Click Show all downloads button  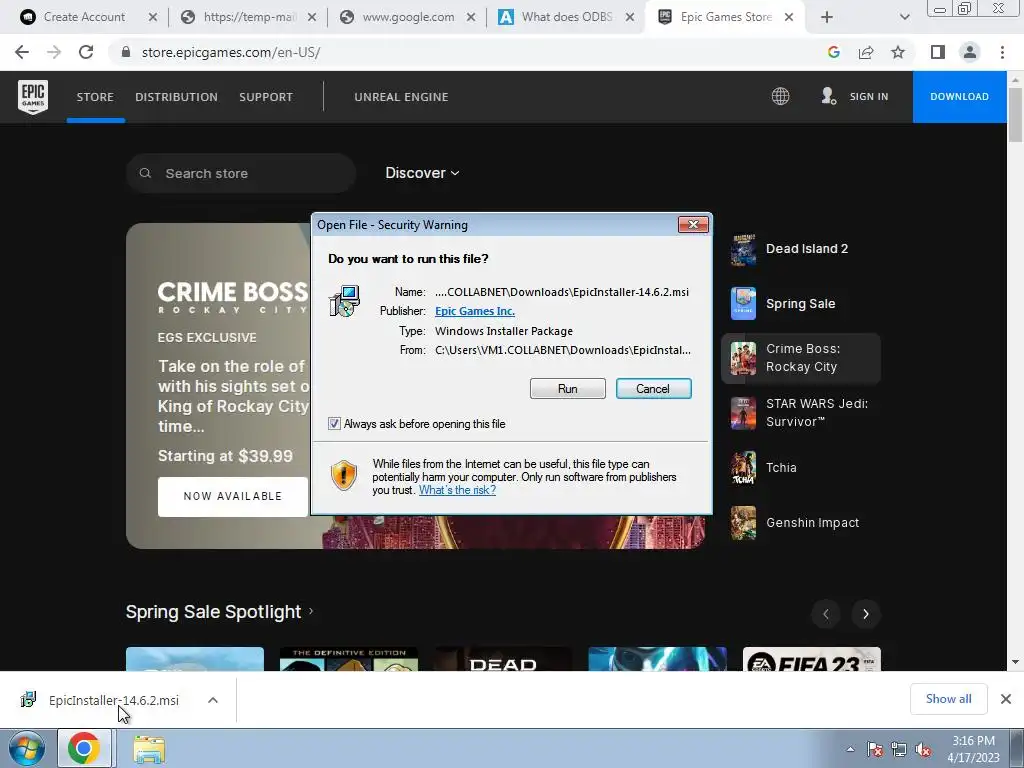point(948,699)
